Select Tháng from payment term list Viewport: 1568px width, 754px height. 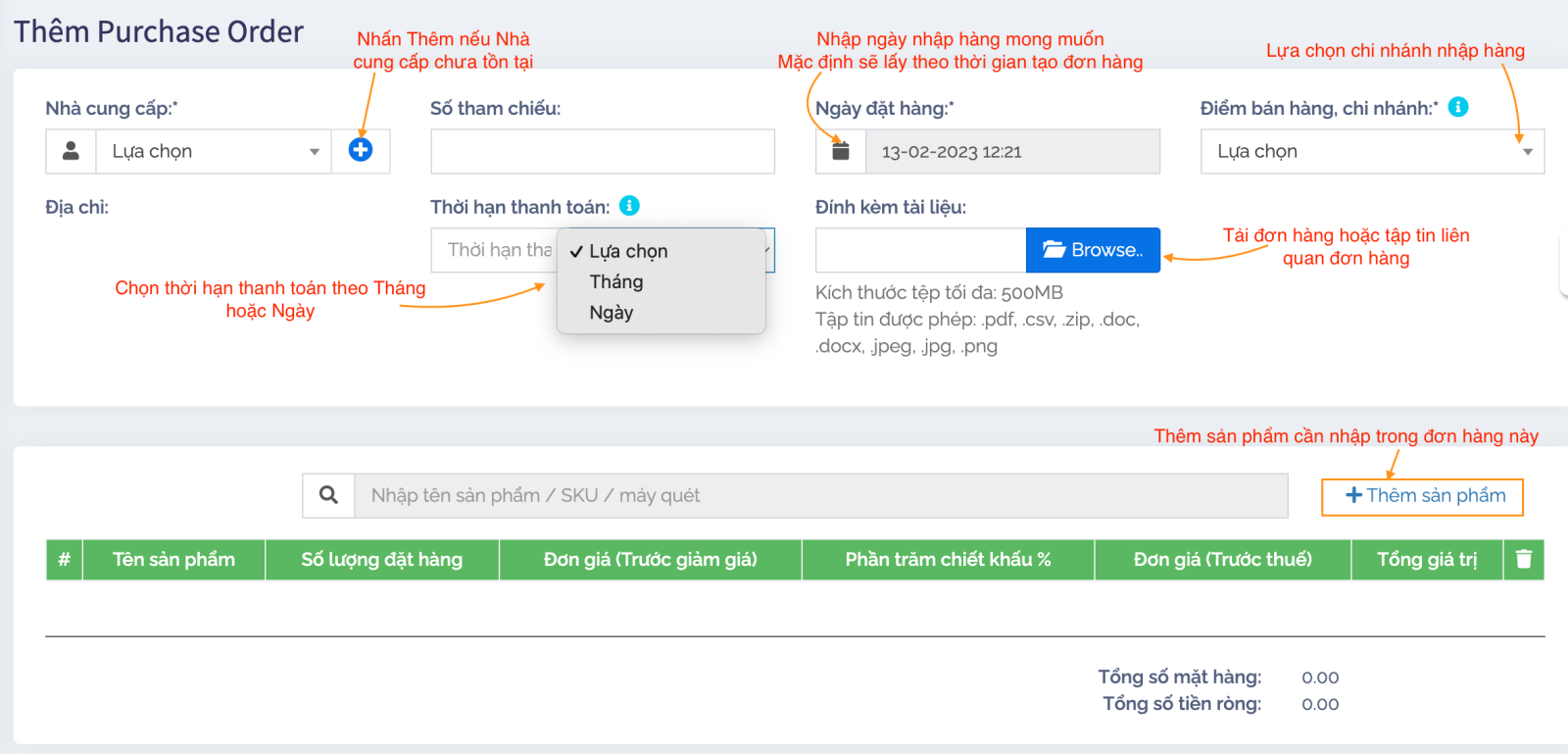(x=616, y=282)
